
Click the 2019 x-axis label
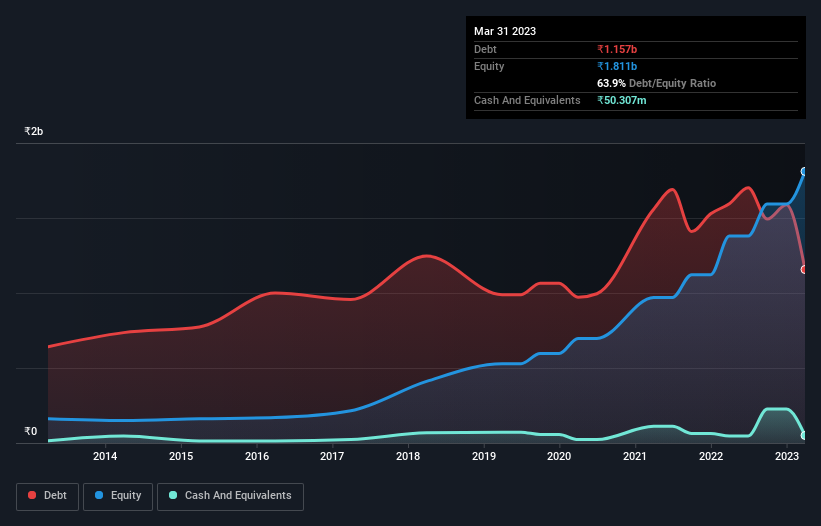coord(484,456)
